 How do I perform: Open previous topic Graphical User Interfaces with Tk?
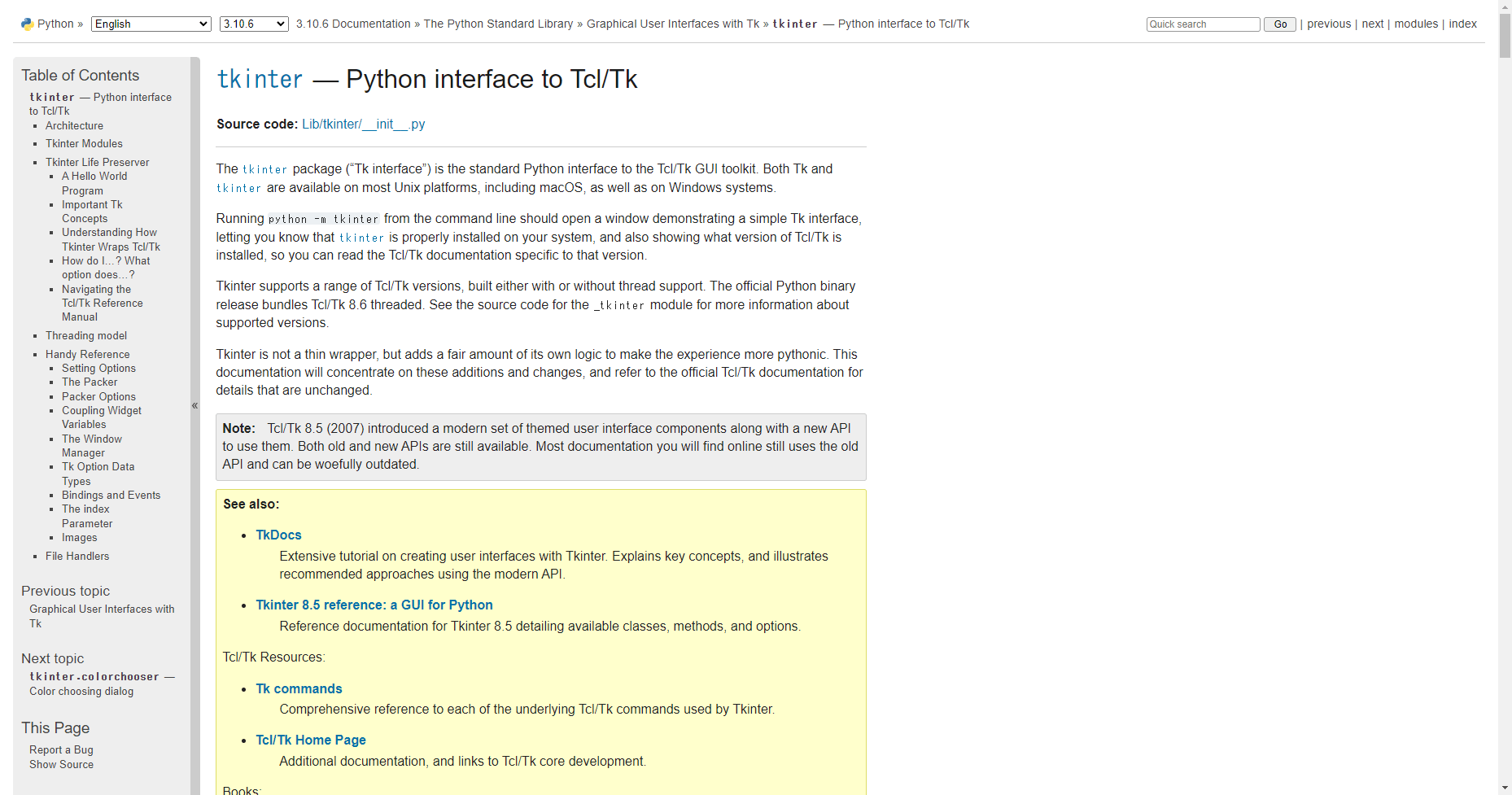click(x=102, y=616)
